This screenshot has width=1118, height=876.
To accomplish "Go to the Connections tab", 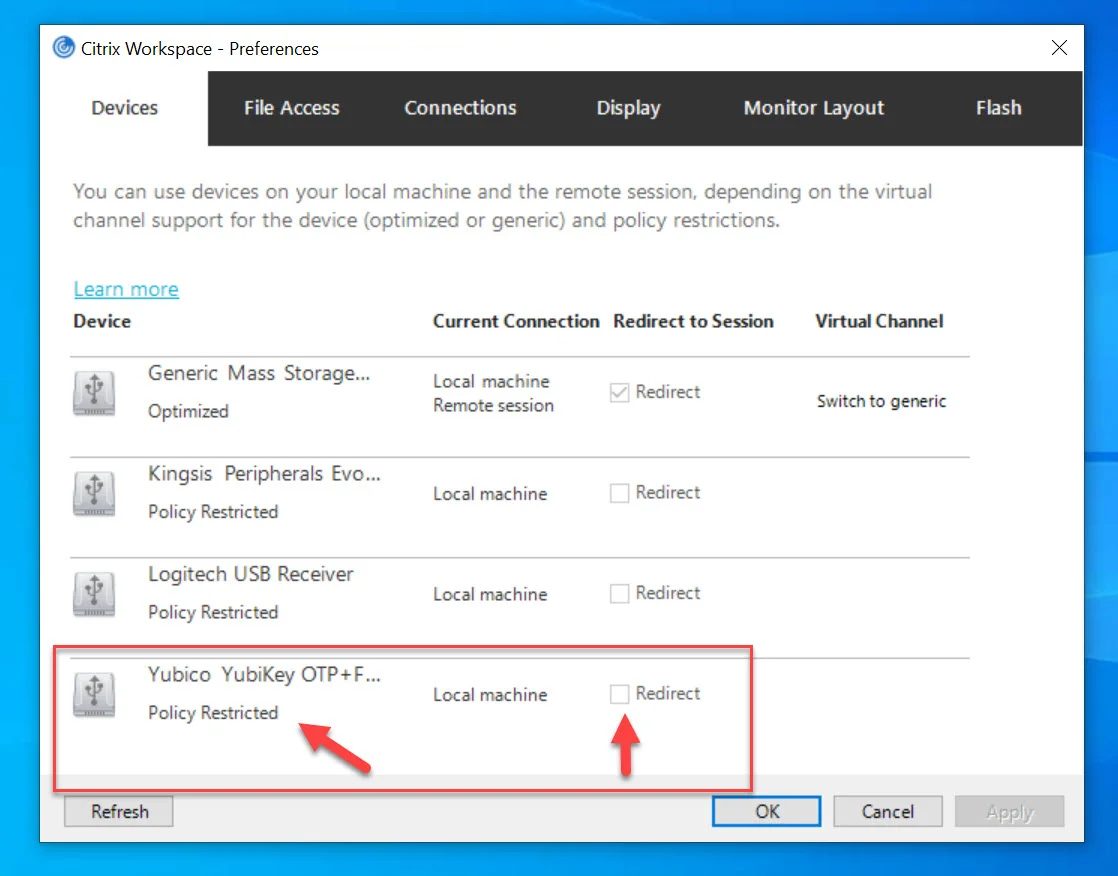I will [461, 108].
